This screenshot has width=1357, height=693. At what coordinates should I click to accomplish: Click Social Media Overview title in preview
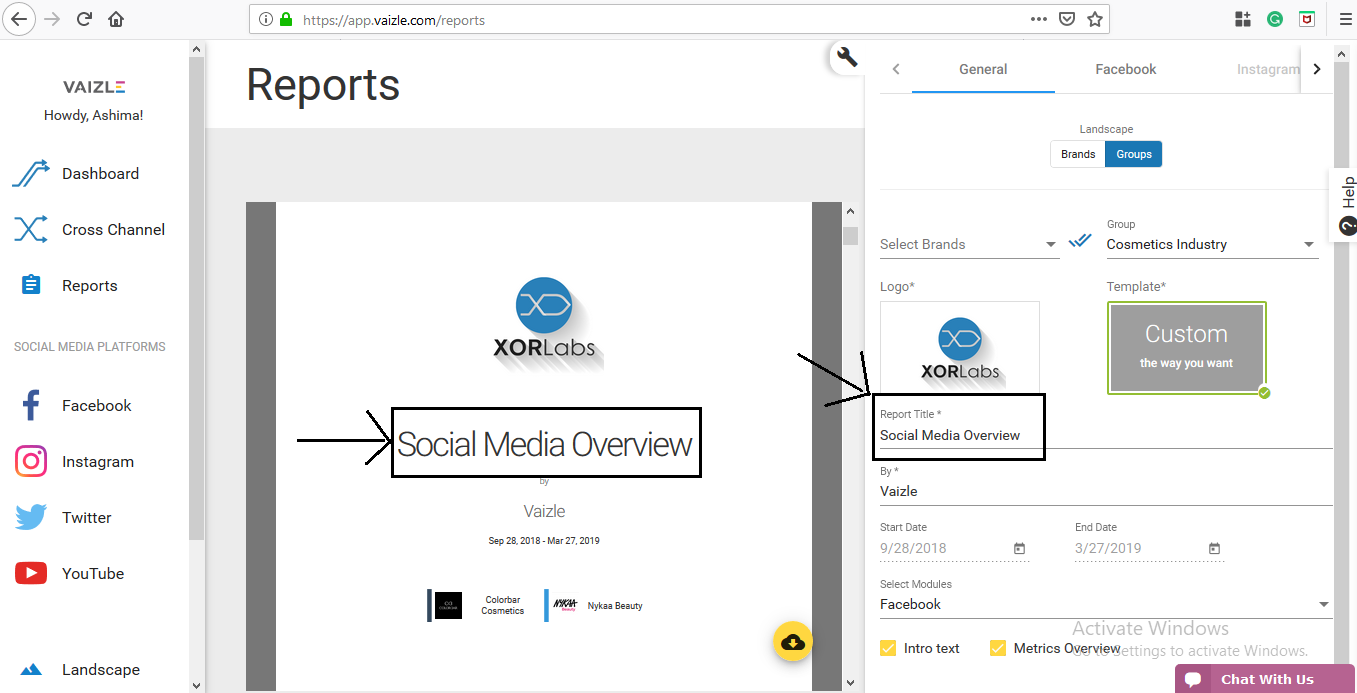(x=545, y=443)
